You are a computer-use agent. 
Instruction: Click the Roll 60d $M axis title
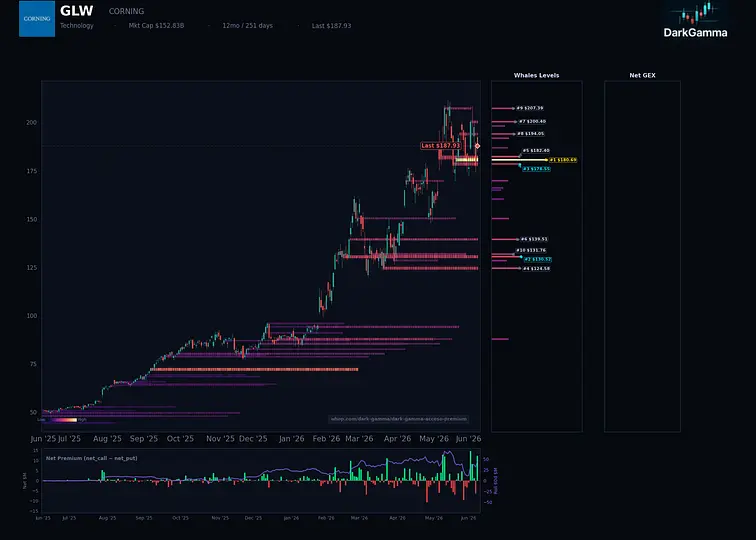click(496, 481)
